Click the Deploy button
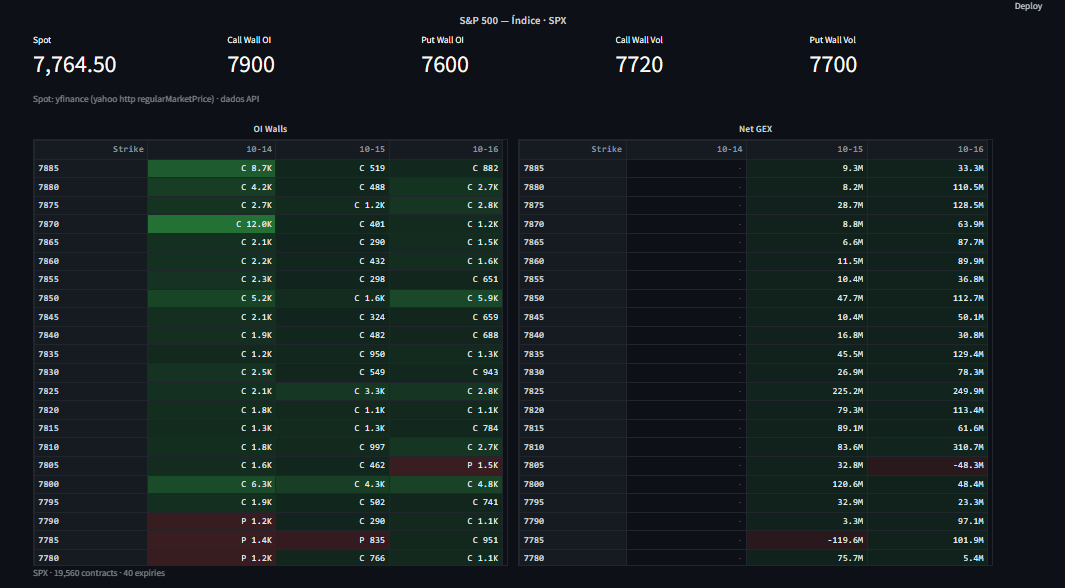 click(x=1028, y=6)
